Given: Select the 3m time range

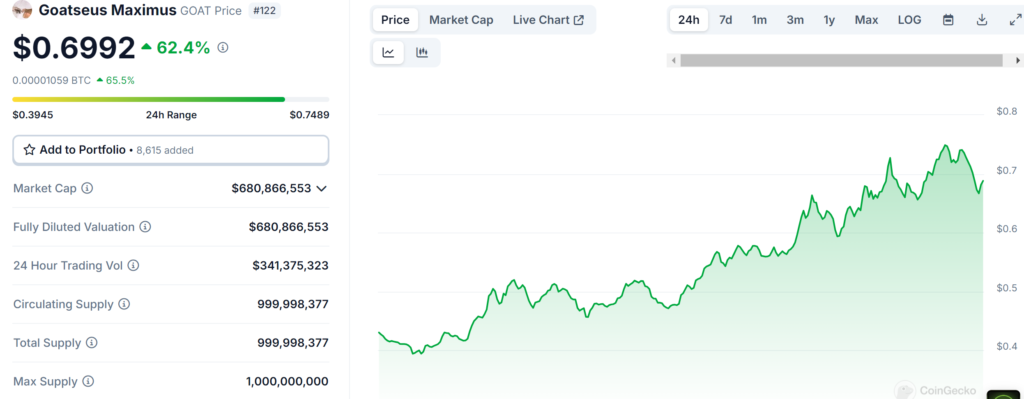Looking at the screenshot, I should click(x=795, y=20).
